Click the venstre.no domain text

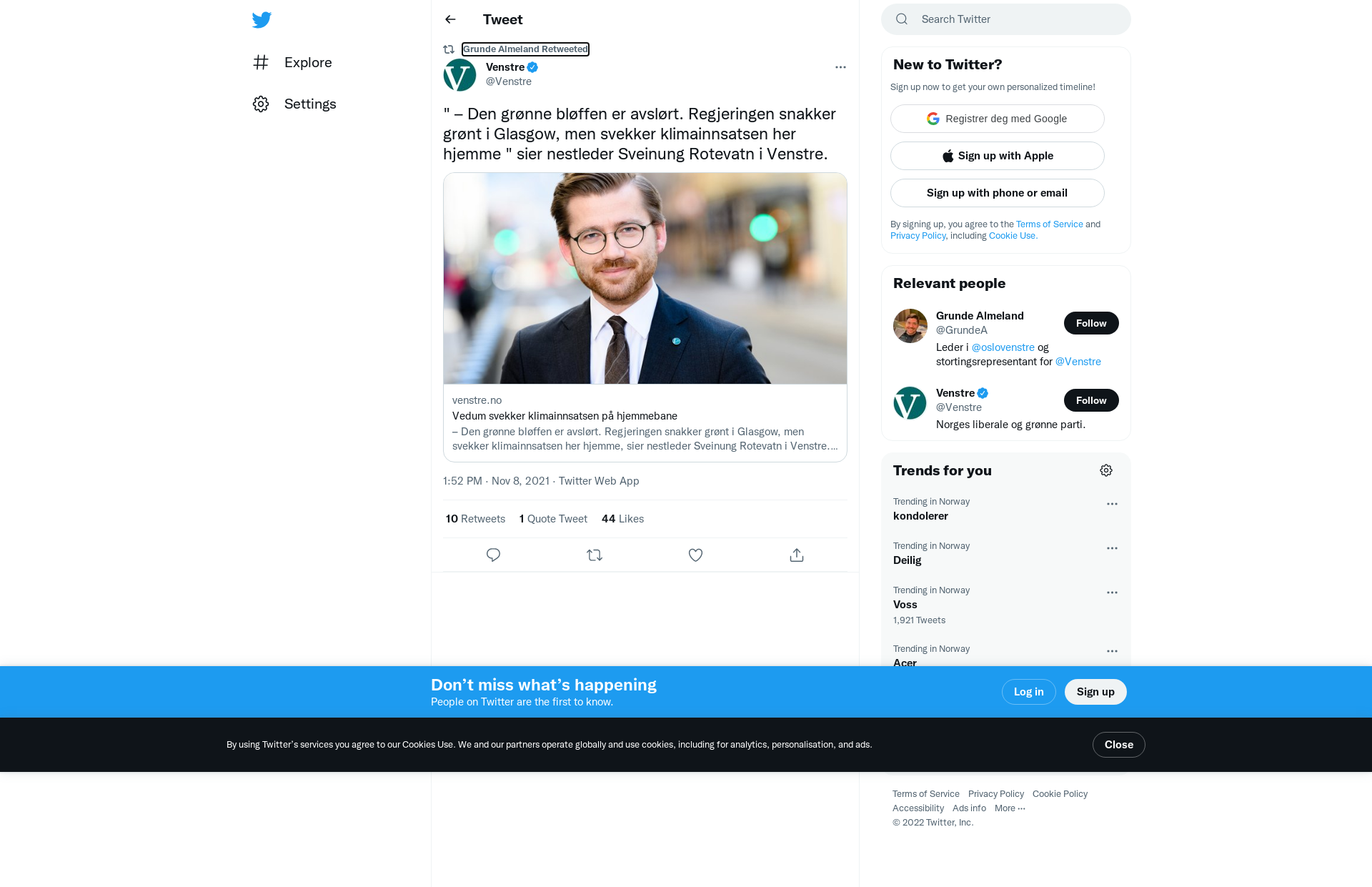pos(477,400)
